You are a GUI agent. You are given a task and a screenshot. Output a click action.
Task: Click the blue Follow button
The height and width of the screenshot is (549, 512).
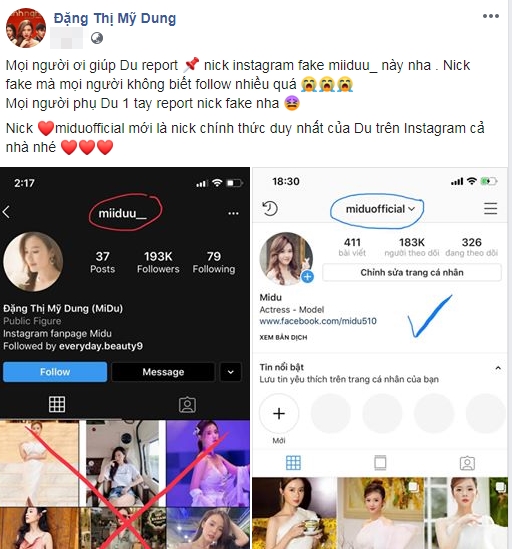click(55, 372)
